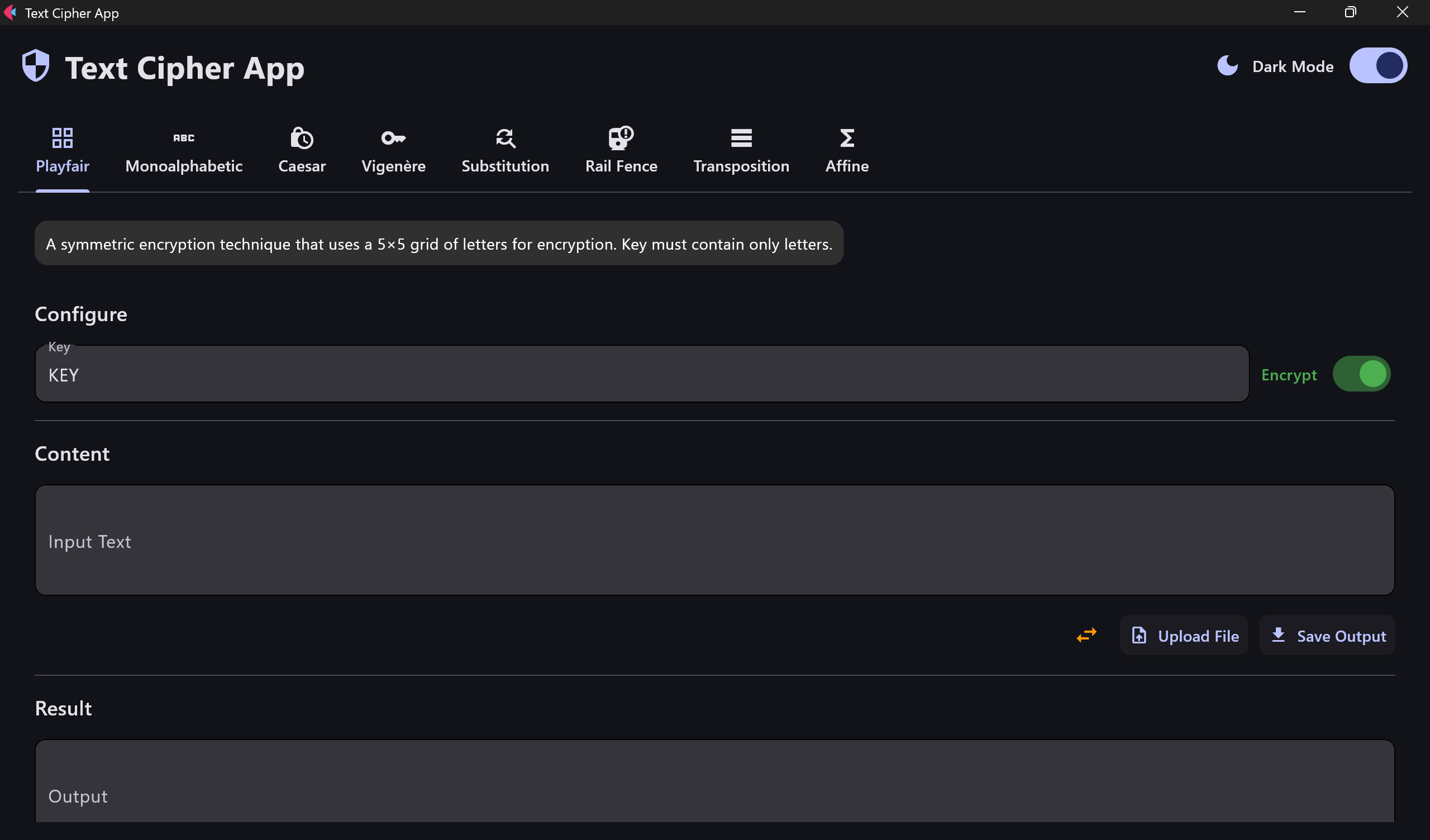Open the Transposition tab label

point(741,166)
